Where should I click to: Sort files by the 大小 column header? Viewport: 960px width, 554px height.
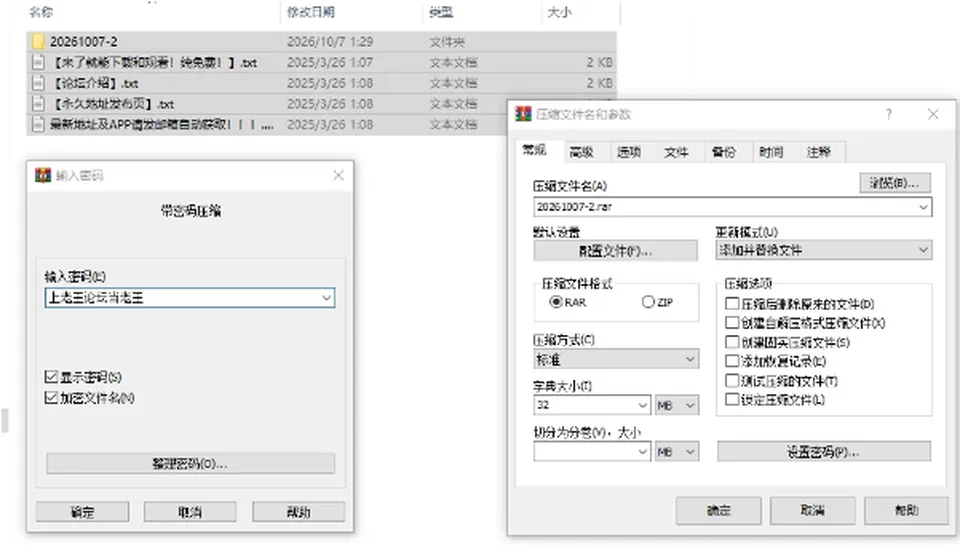tap(559, 12)
